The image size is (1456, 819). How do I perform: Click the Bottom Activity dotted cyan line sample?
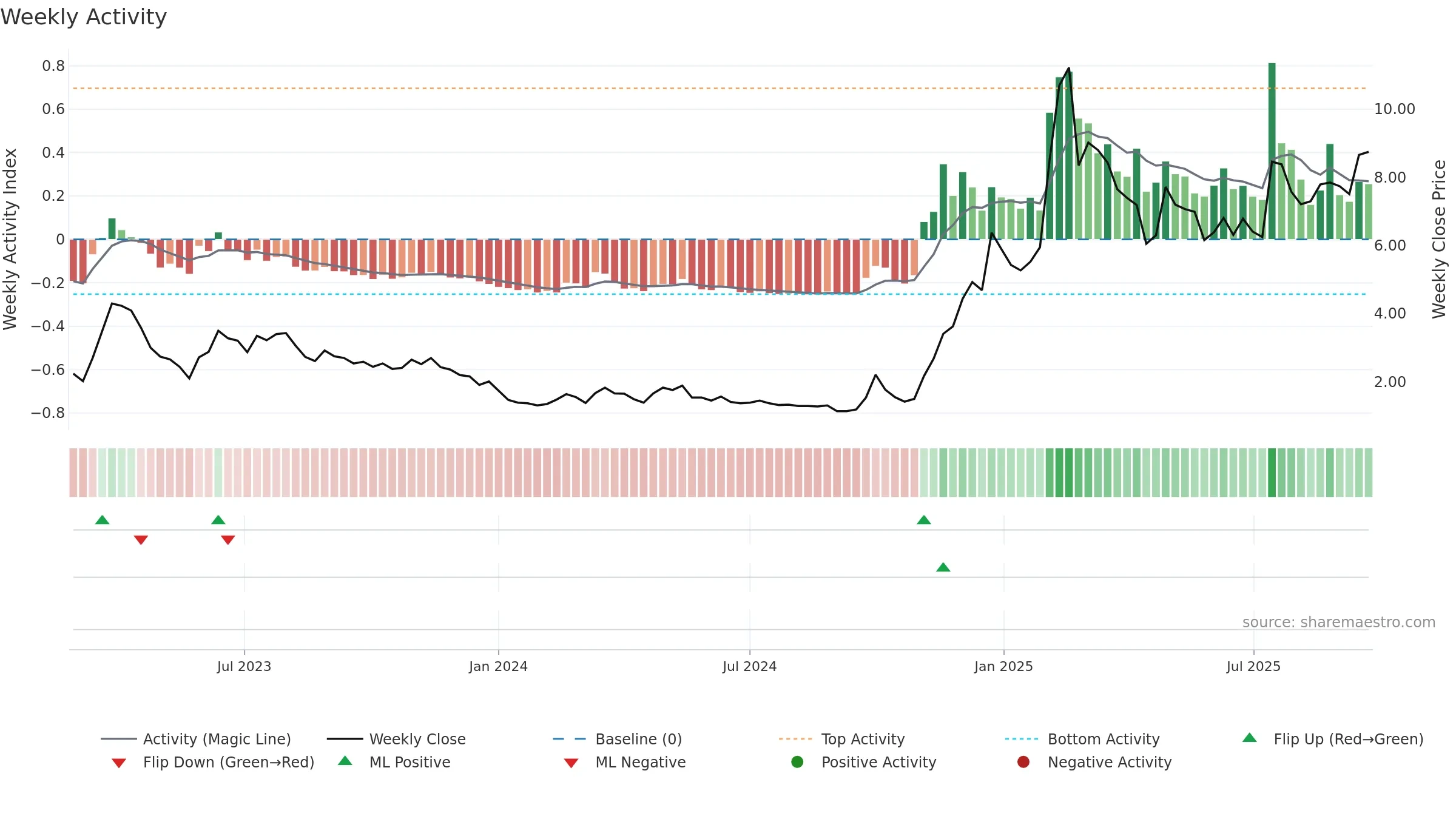tap(1022, 739)
